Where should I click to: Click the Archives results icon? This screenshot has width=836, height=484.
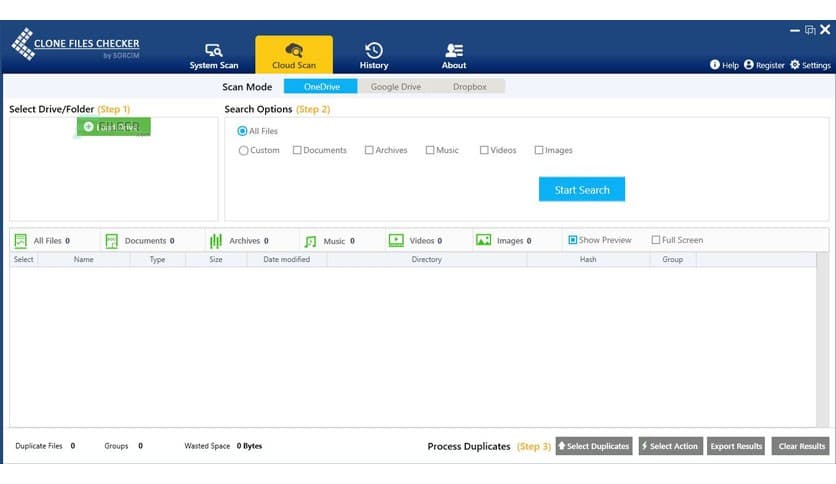coord(216,241)
